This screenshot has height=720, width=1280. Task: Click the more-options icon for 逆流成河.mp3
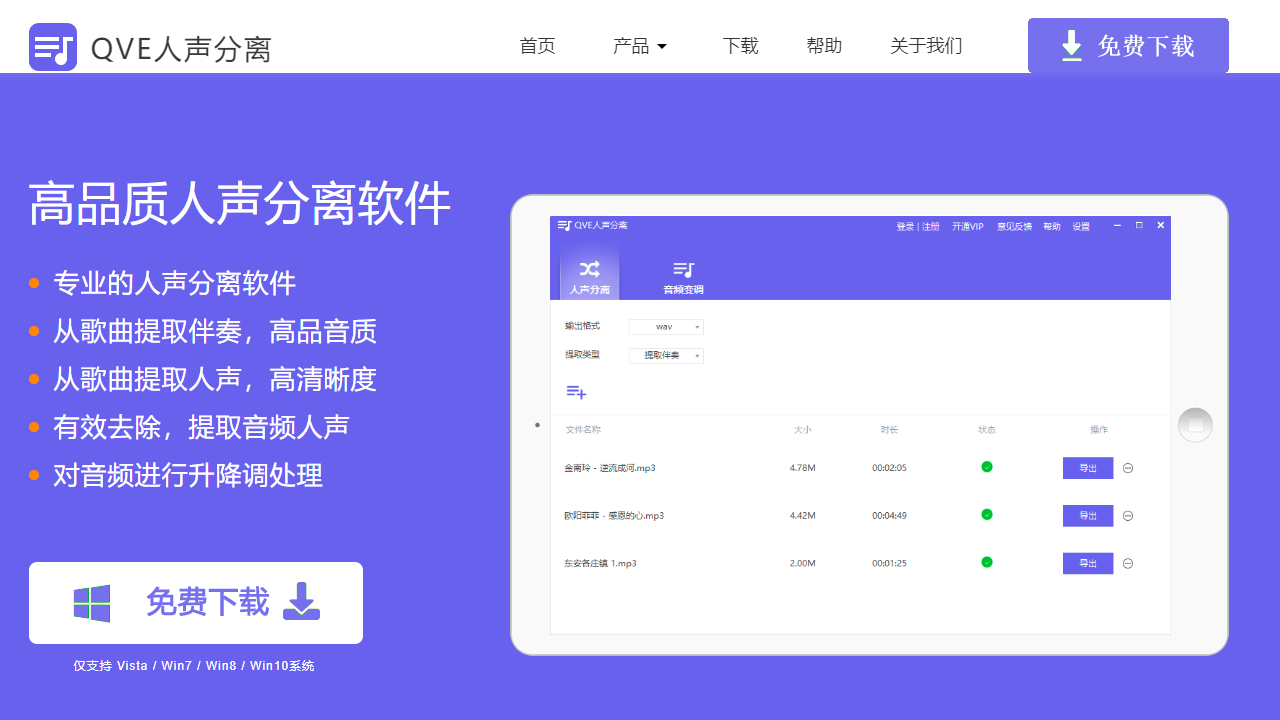pos(1128,468)
